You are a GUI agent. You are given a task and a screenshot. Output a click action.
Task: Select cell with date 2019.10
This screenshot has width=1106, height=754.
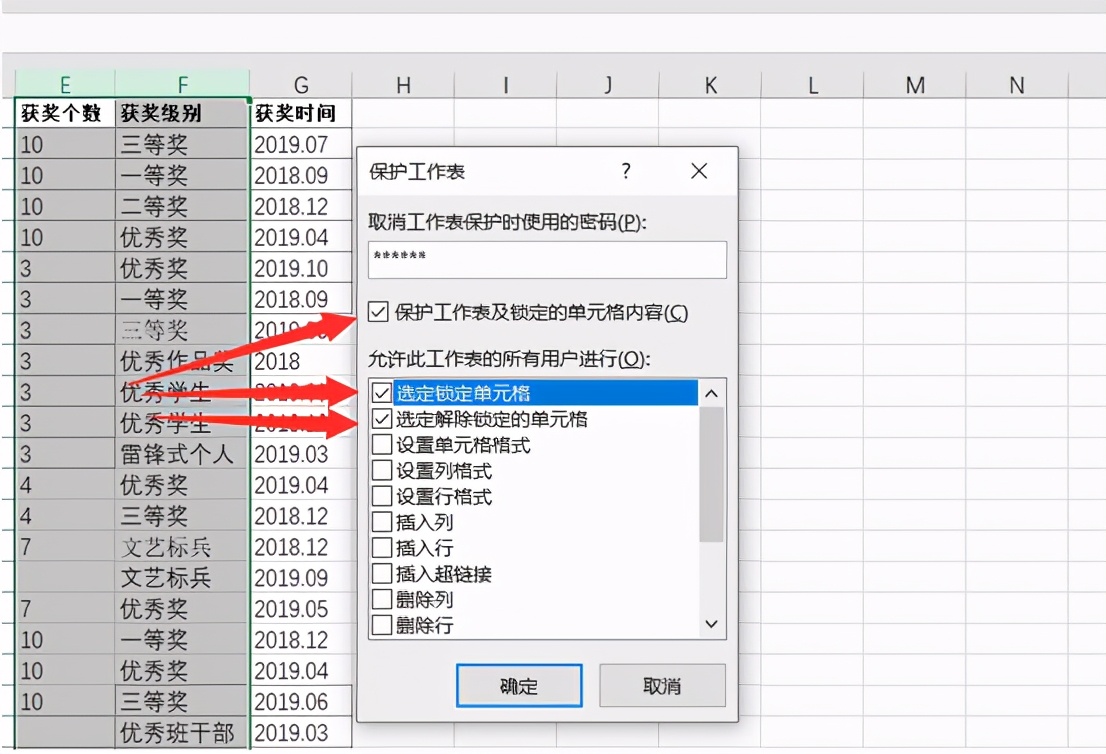coord(301,268)
